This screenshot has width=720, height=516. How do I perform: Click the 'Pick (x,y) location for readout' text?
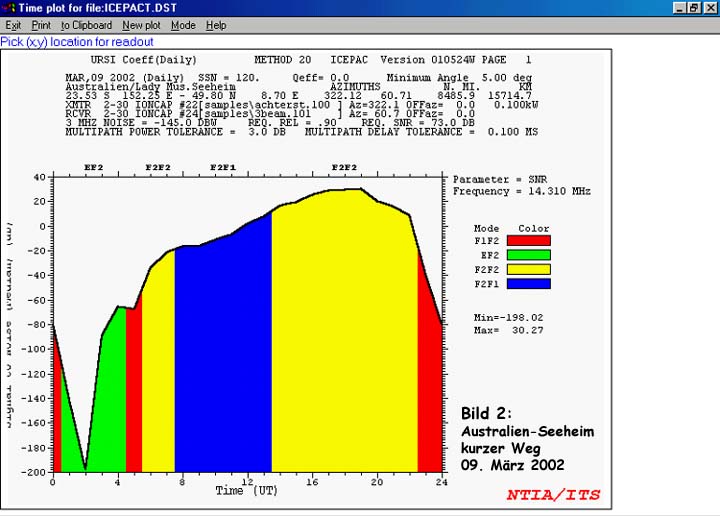click(77, 42)
